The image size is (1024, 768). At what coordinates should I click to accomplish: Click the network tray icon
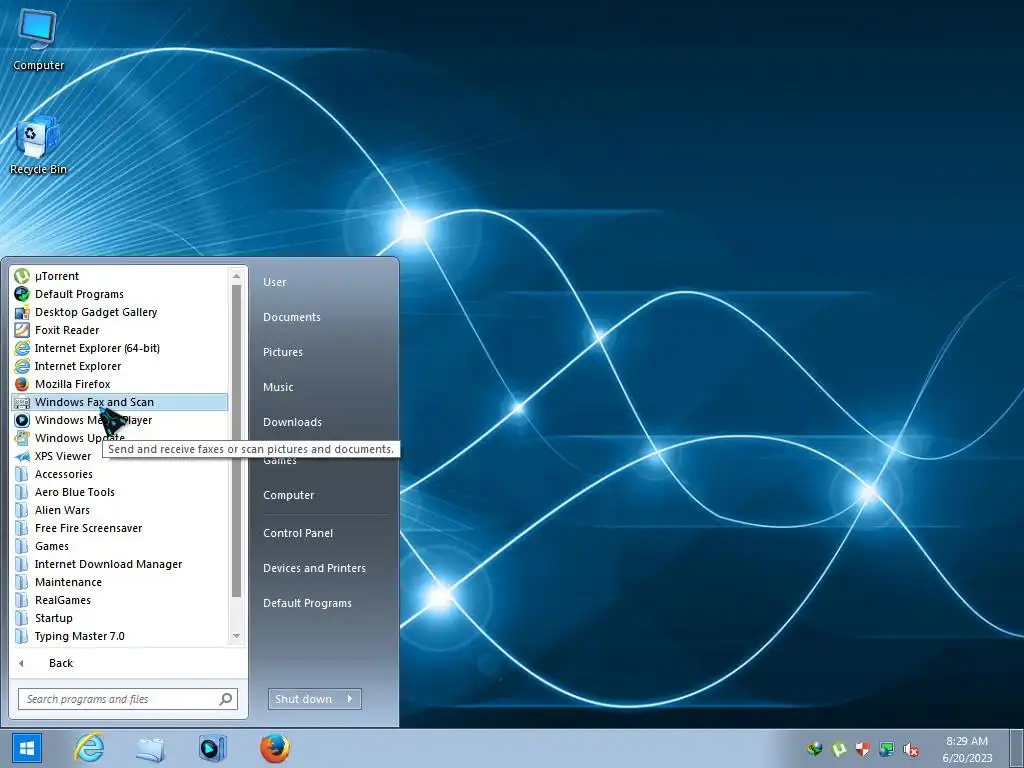pyautogui.click(x=886, y=749)
